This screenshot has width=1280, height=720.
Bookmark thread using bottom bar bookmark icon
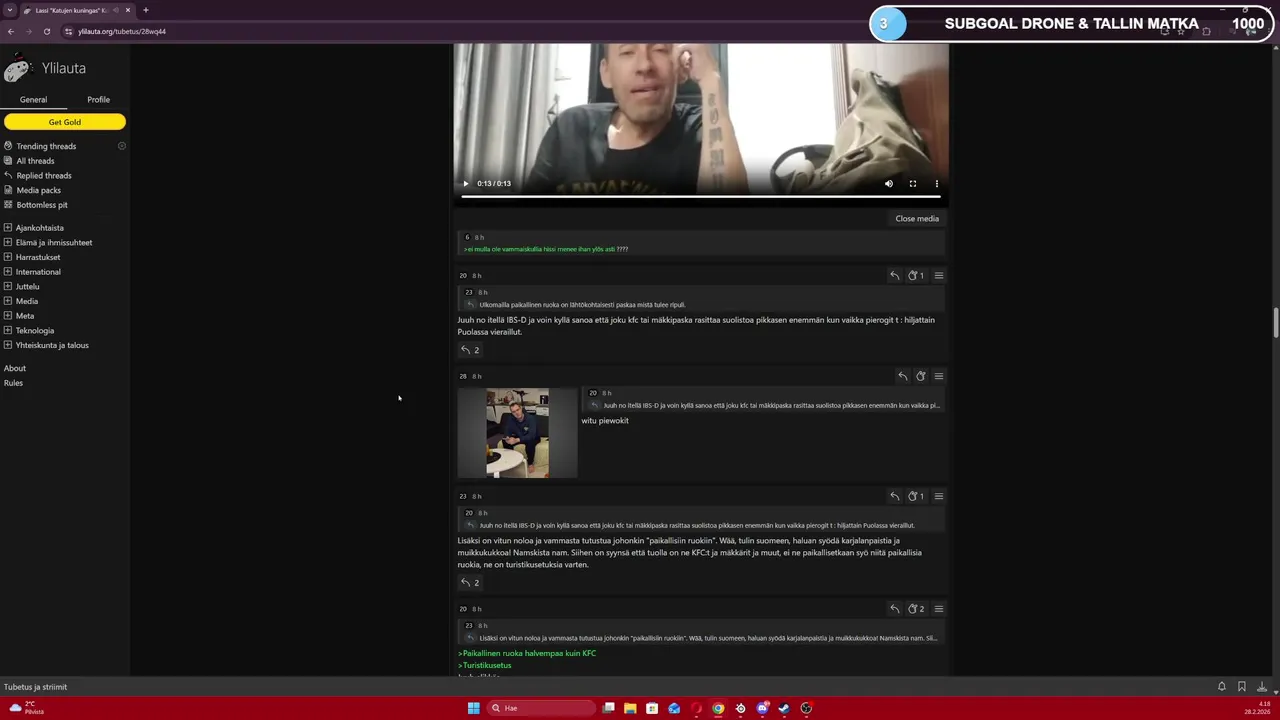[1242, 687]
